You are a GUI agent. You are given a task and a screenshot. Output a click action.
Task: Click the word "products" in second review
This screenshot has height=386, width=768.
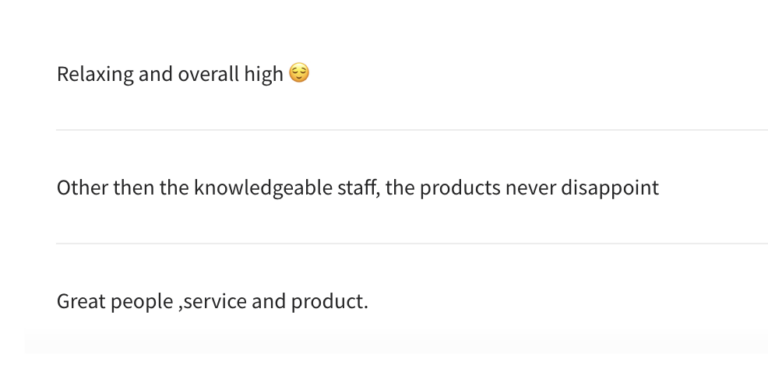(460, 188)
